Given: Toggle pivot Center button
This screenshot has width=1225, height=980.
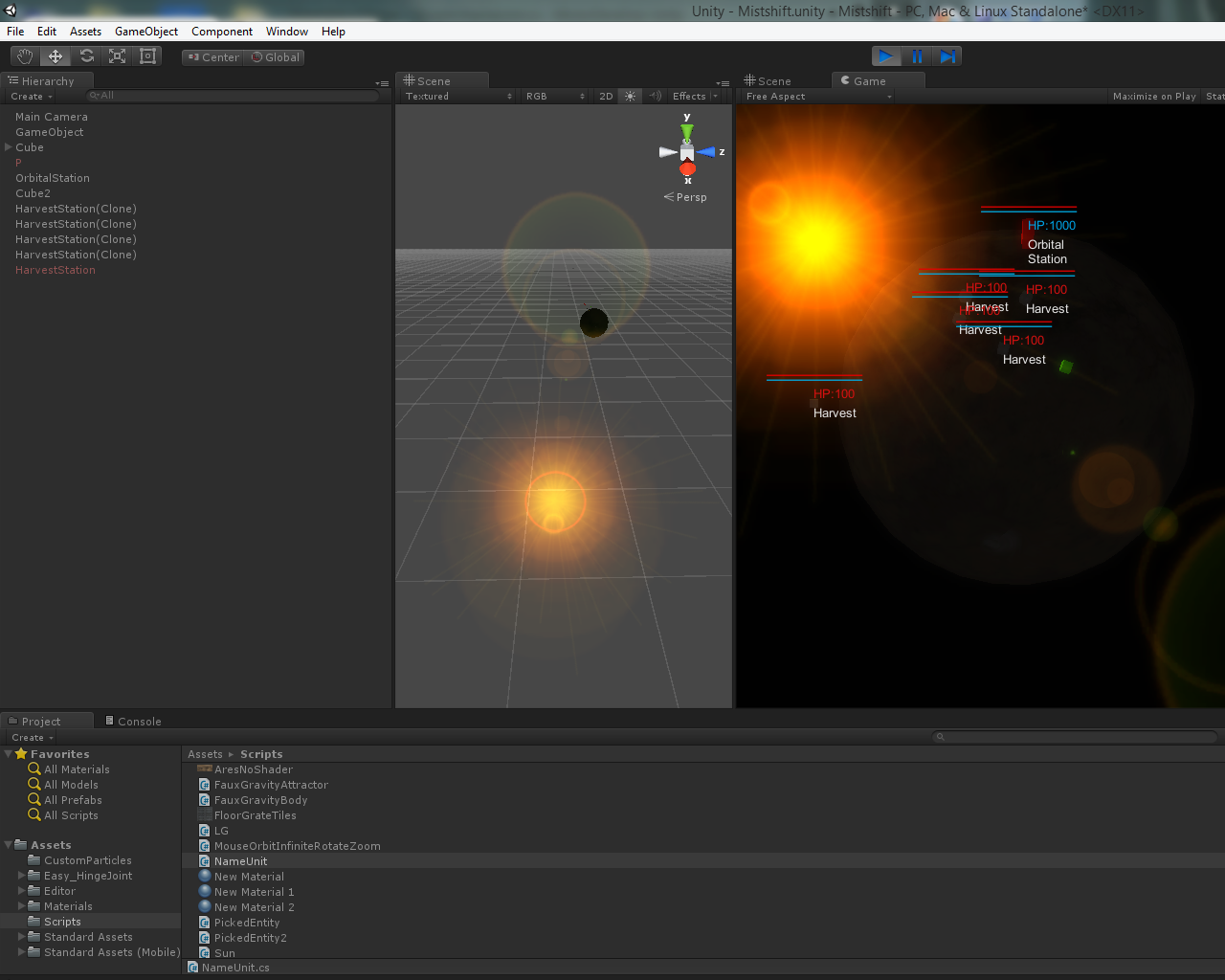Looking at the screenshot, I should [x=213, y=57].
